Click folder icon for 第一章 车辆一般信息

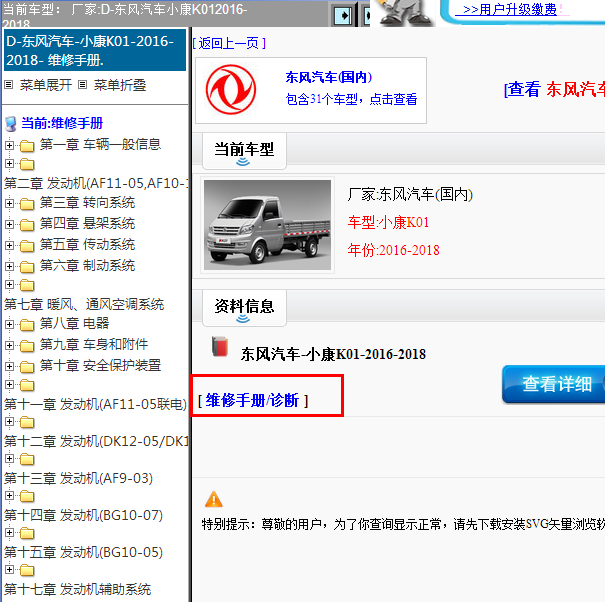(27, 146)
